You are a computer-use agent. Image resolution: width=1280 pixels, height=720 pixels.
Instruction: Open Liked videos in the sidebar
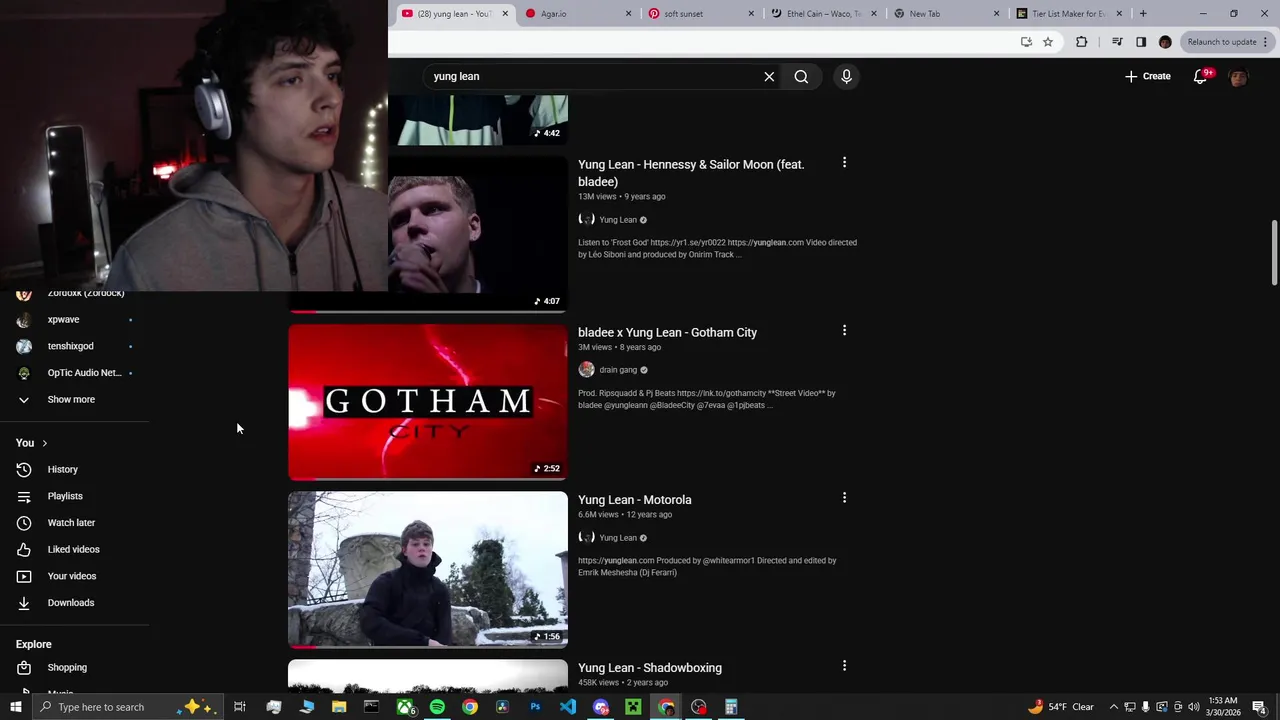(73, 549)
